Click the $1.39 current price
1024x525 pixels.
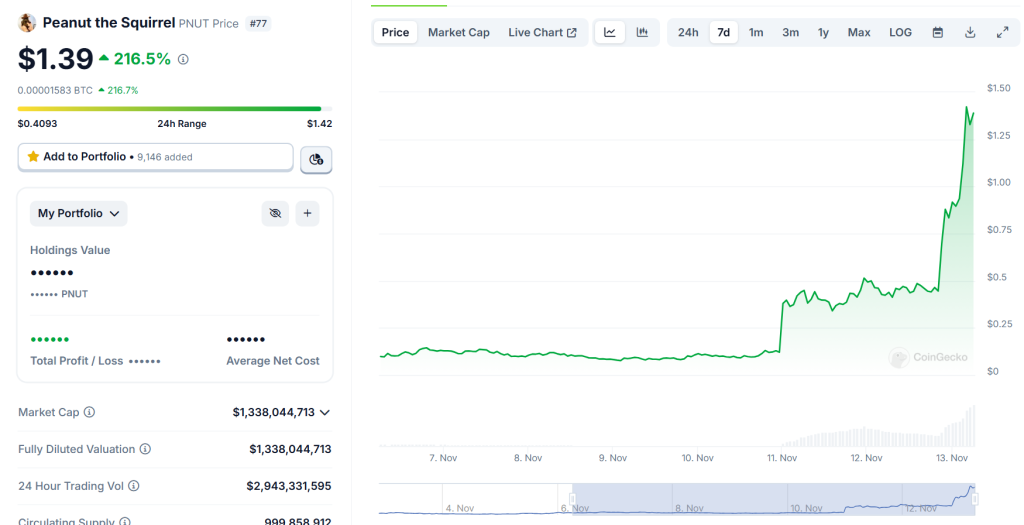[56, 59]
